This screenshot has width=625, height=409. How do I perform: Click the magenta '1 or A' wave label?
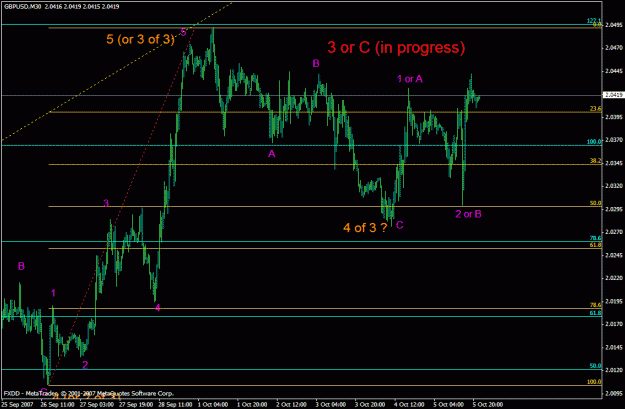tap(410, 79)
